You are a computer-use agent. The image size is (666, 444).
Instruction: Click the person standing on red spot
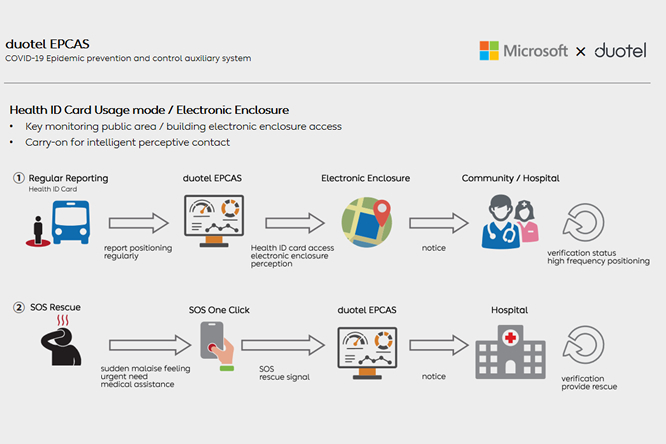(38, 231)
